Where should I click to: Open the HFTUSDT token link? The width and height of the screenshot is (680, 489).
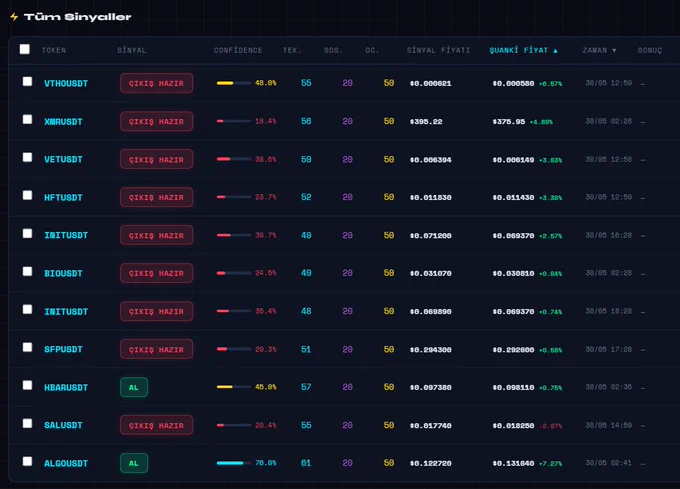[x=63, y=197]
